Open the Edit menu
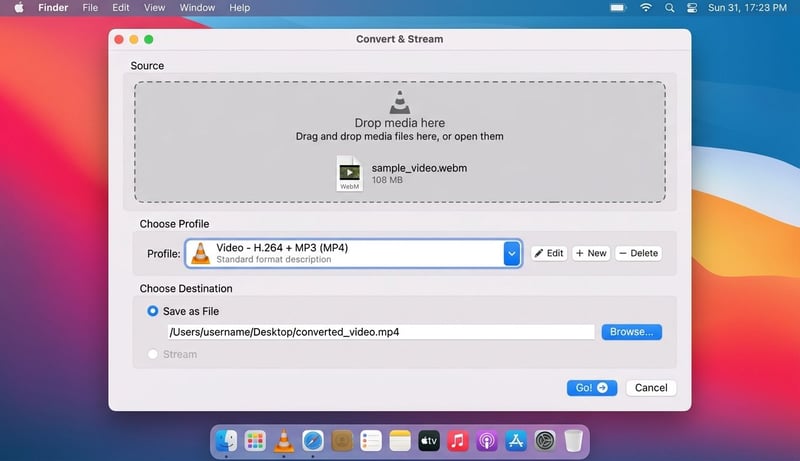The width and height of the screenshot is (800, 461). click(x=121, y=8)
